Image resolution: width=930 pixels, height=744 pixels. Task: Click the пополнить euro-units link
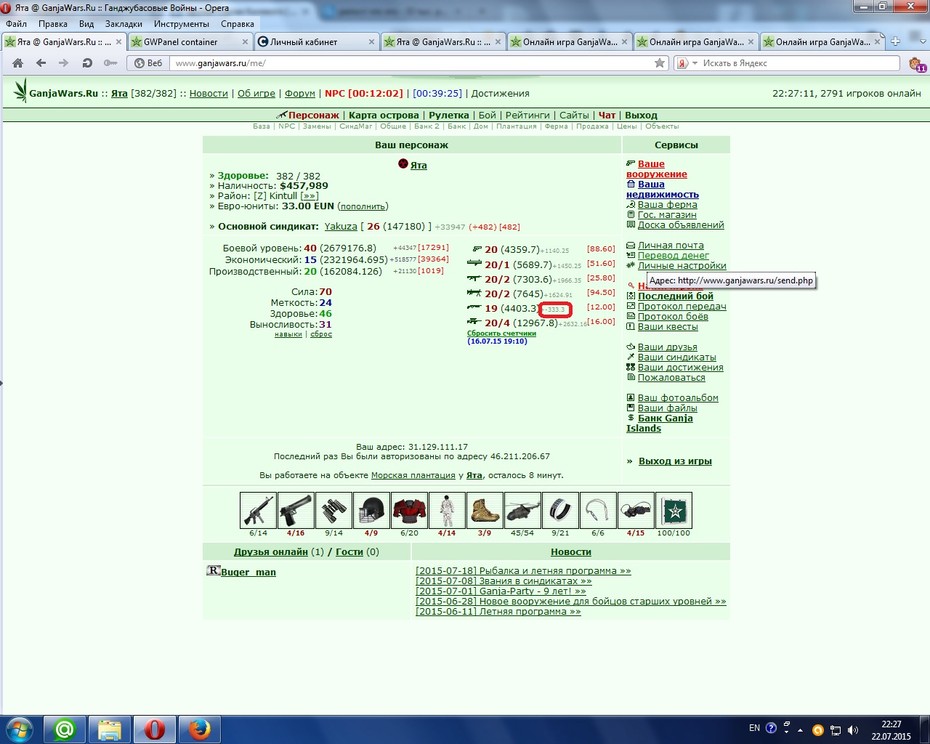(362, 206)
